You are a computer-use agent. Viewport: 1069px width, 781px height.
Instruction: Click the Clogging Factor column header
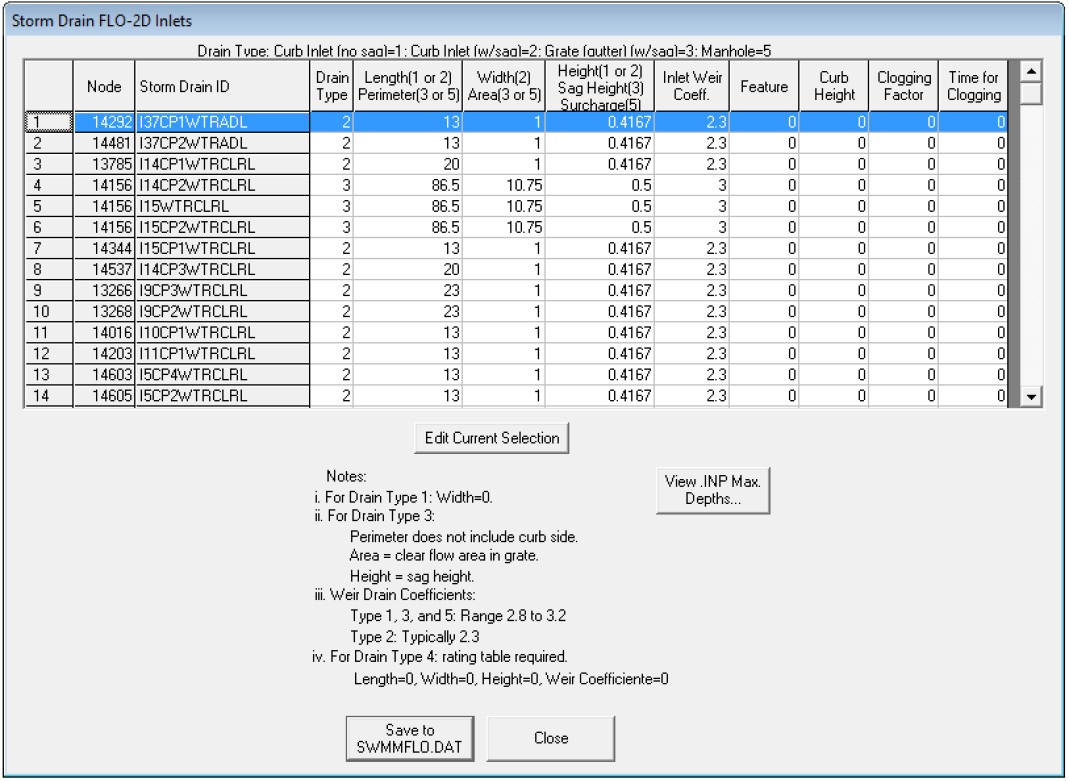tap(903, 87)
